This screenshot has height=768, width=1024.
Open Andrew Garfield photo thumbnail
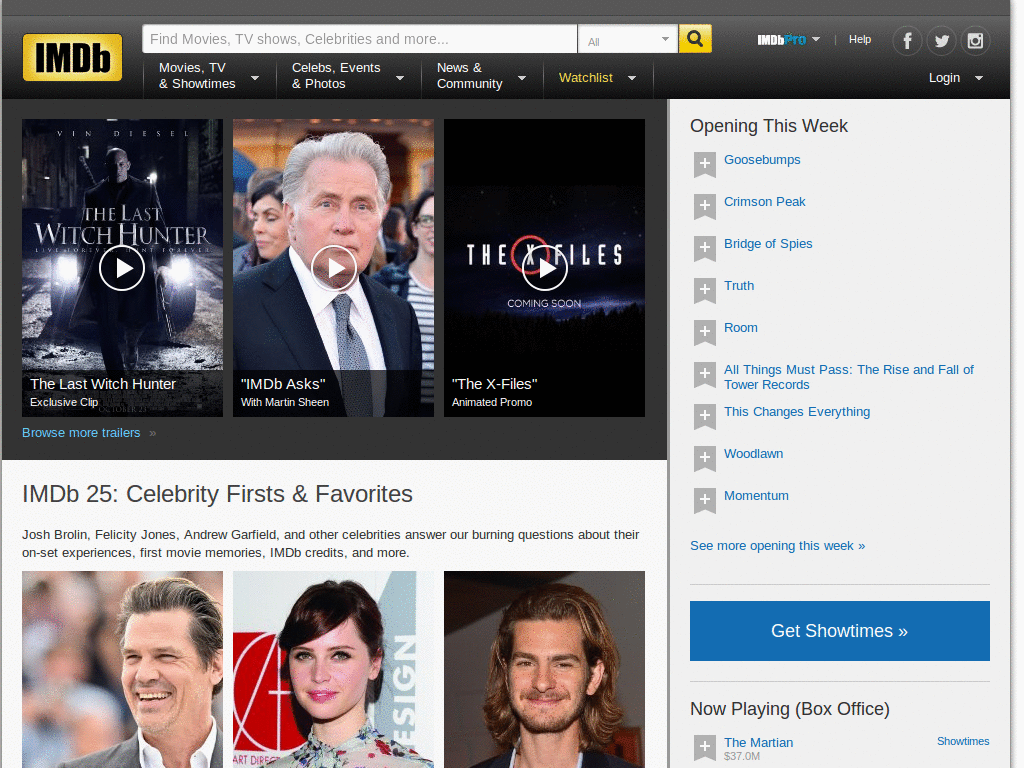pos(544,669)
